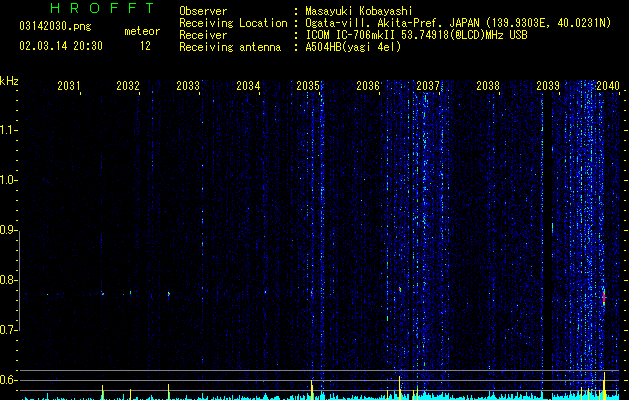Click the HROFFT title text

click(x=103, y=8)
